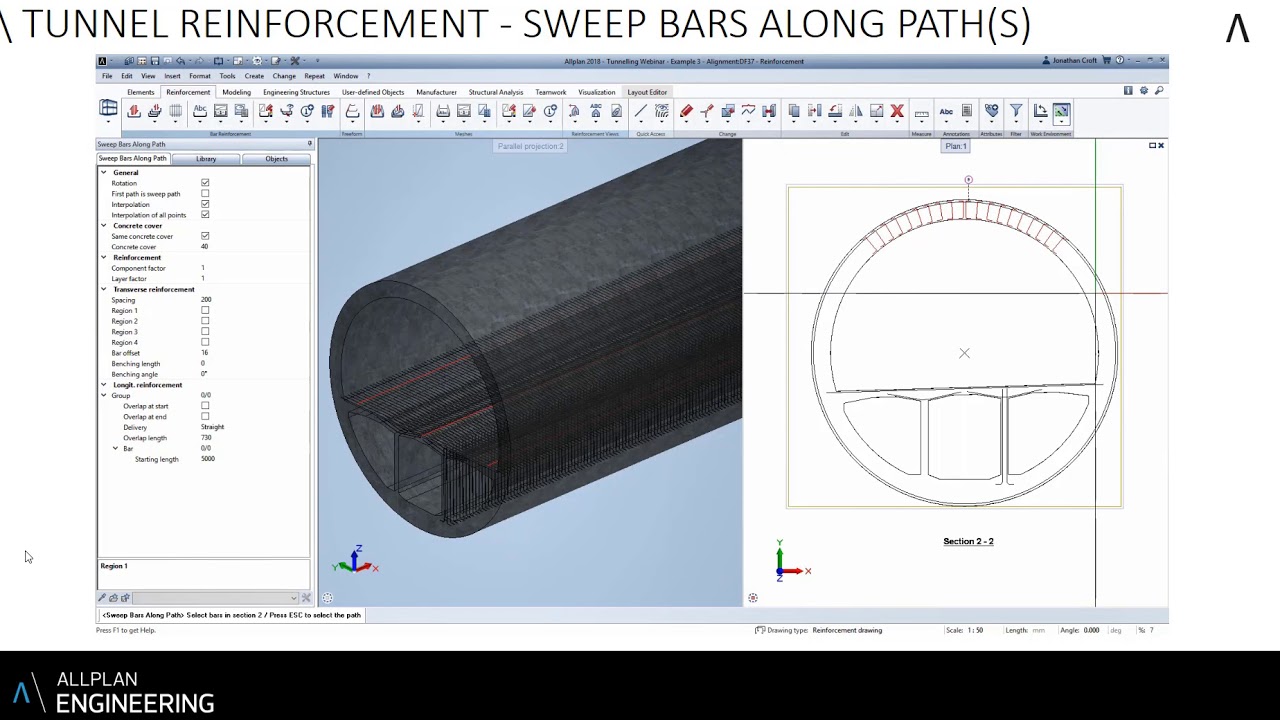Image resolution: width=1280 pixels, height=720 pixels.
Task: Click the view settings icon below the 3D viewport
Action: coord(327,598)
